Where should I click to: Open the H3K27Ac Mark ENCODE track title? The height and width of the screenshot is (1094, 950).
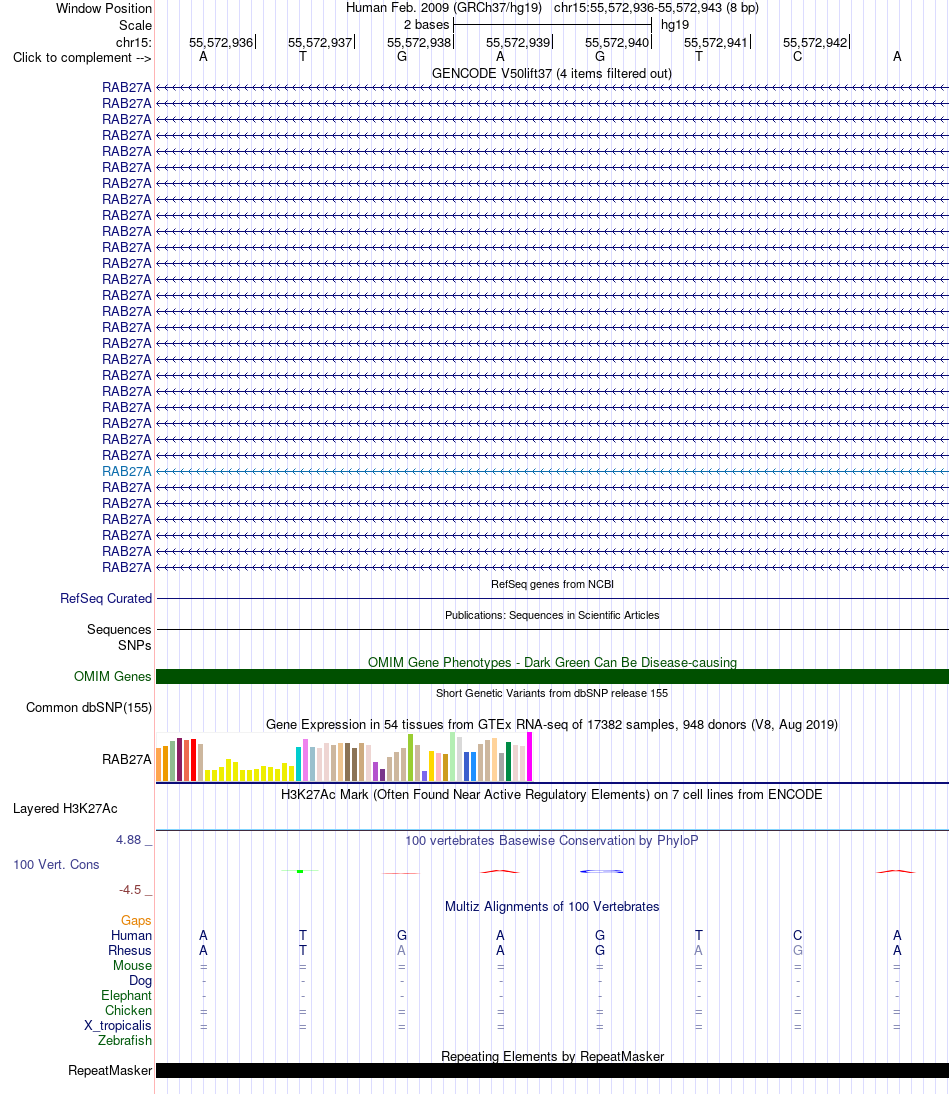[x=552, y=794]
